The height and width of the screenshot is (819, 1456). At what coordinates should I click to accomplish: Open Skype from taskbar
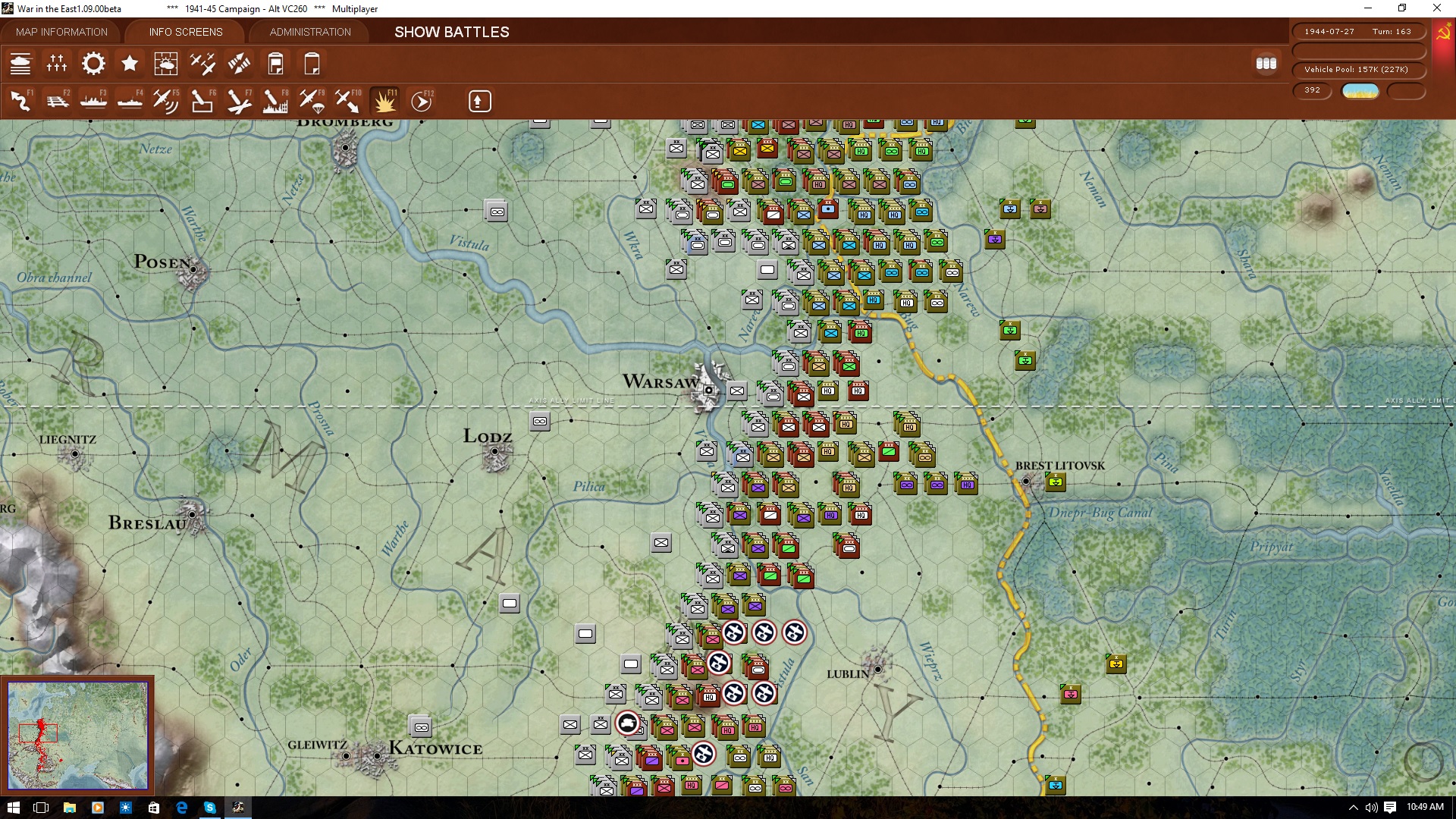coord(210,808)
